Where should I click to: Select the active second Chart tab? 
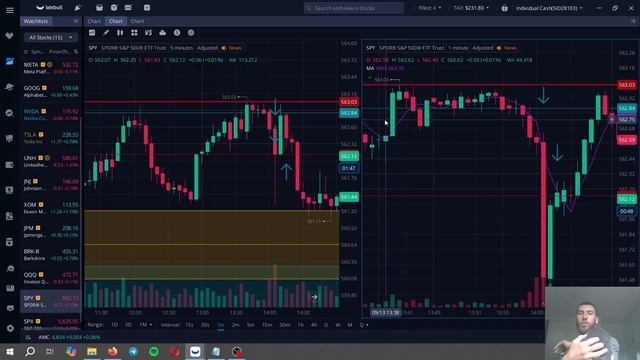(116, 21)
